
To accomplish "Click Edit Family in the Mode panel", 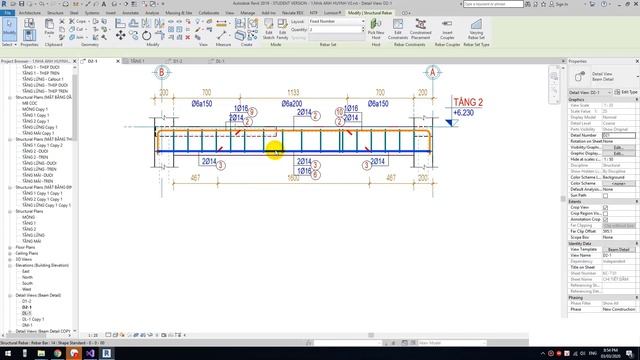I will coord(282,29).
